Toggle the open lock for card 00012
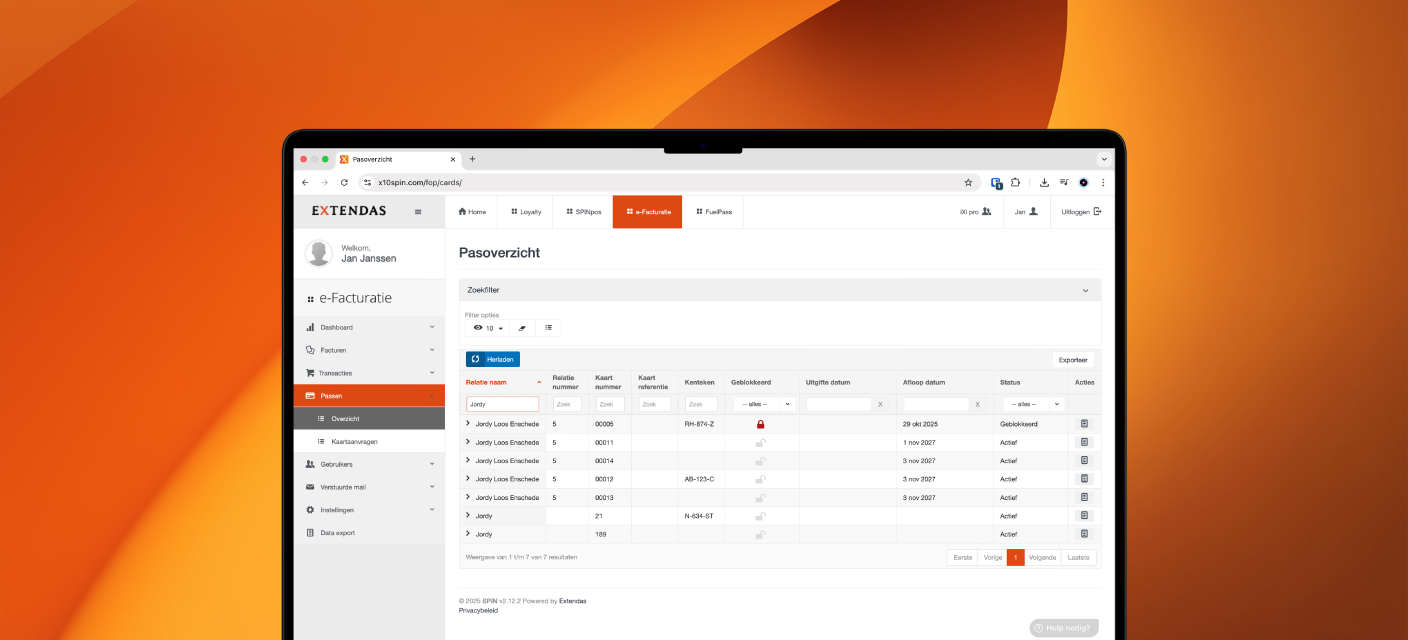Screen dimensions: 1408x640 click(760, 479)
